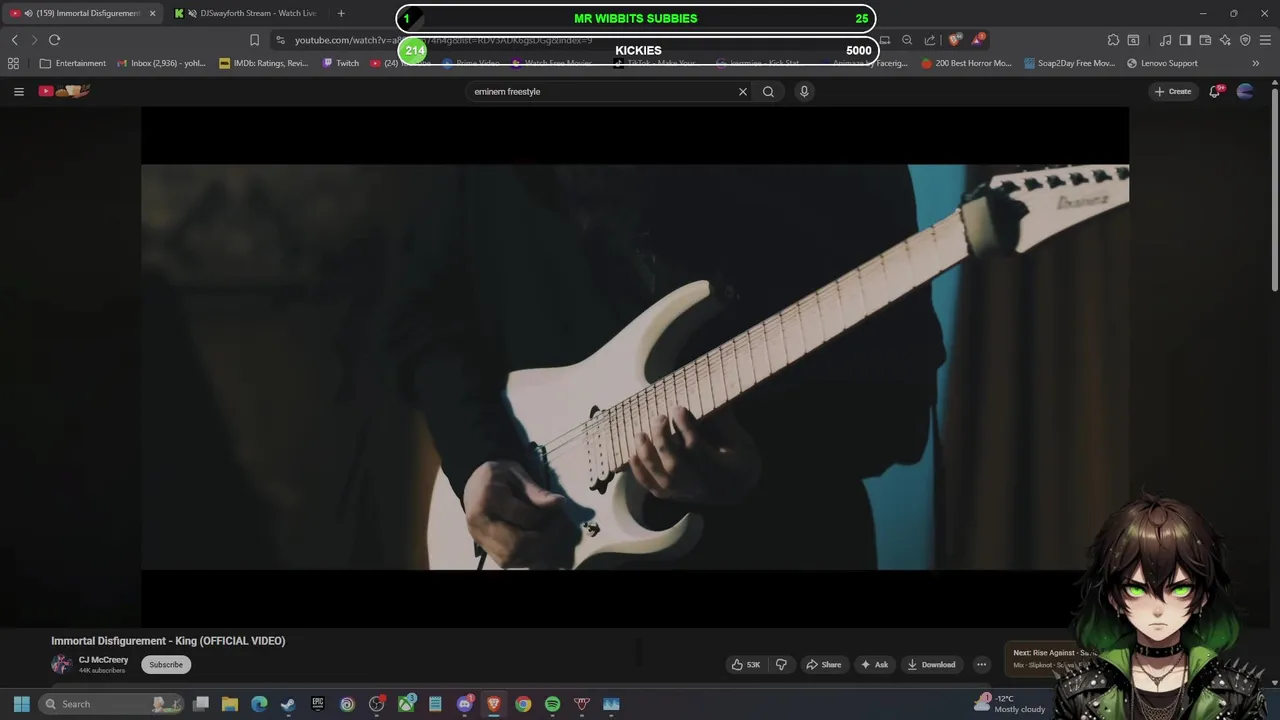Open 200 Best Horror Movies bookmark
Image resolution: width=1280 pixels, height=720 pixels.
(966, 63)
